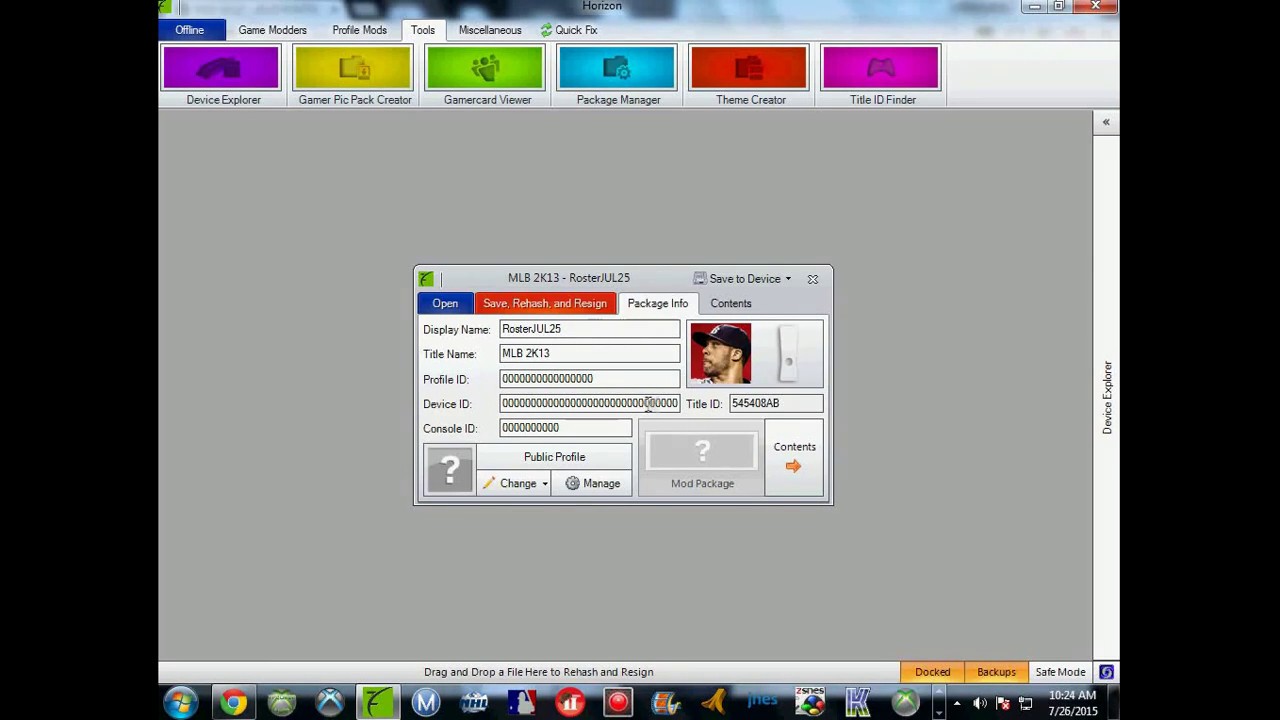Click the orange Contents arrow

793,466
